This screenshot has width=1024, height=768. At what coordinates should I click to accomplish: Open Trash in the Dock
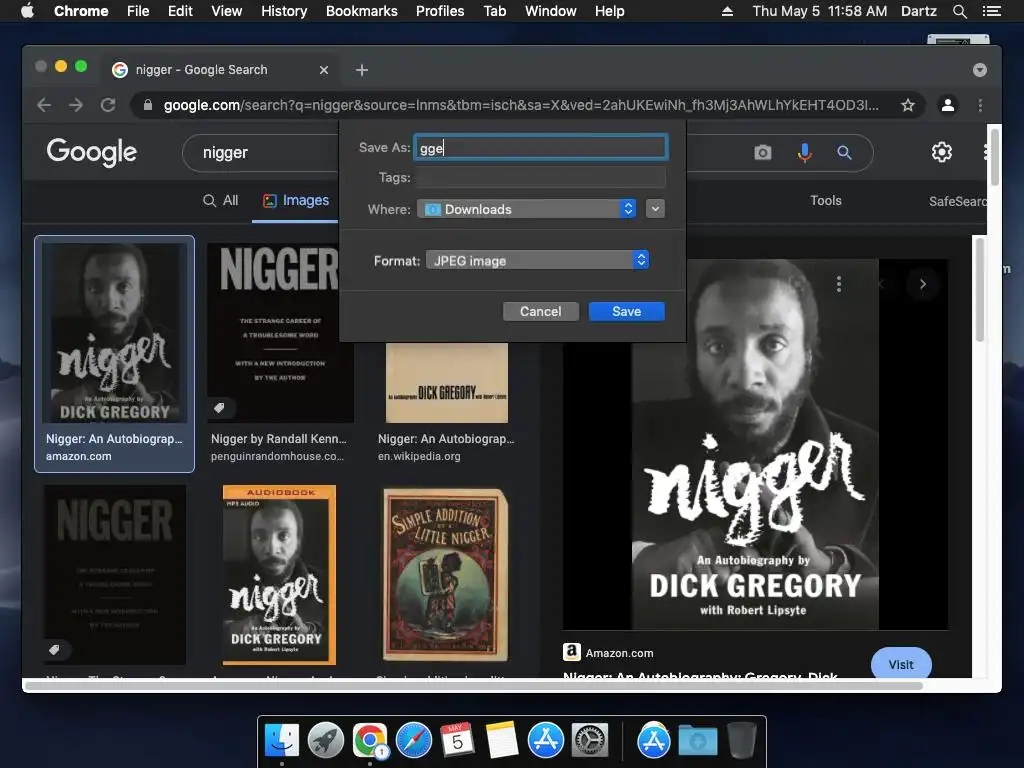click(x=741, y=741)
